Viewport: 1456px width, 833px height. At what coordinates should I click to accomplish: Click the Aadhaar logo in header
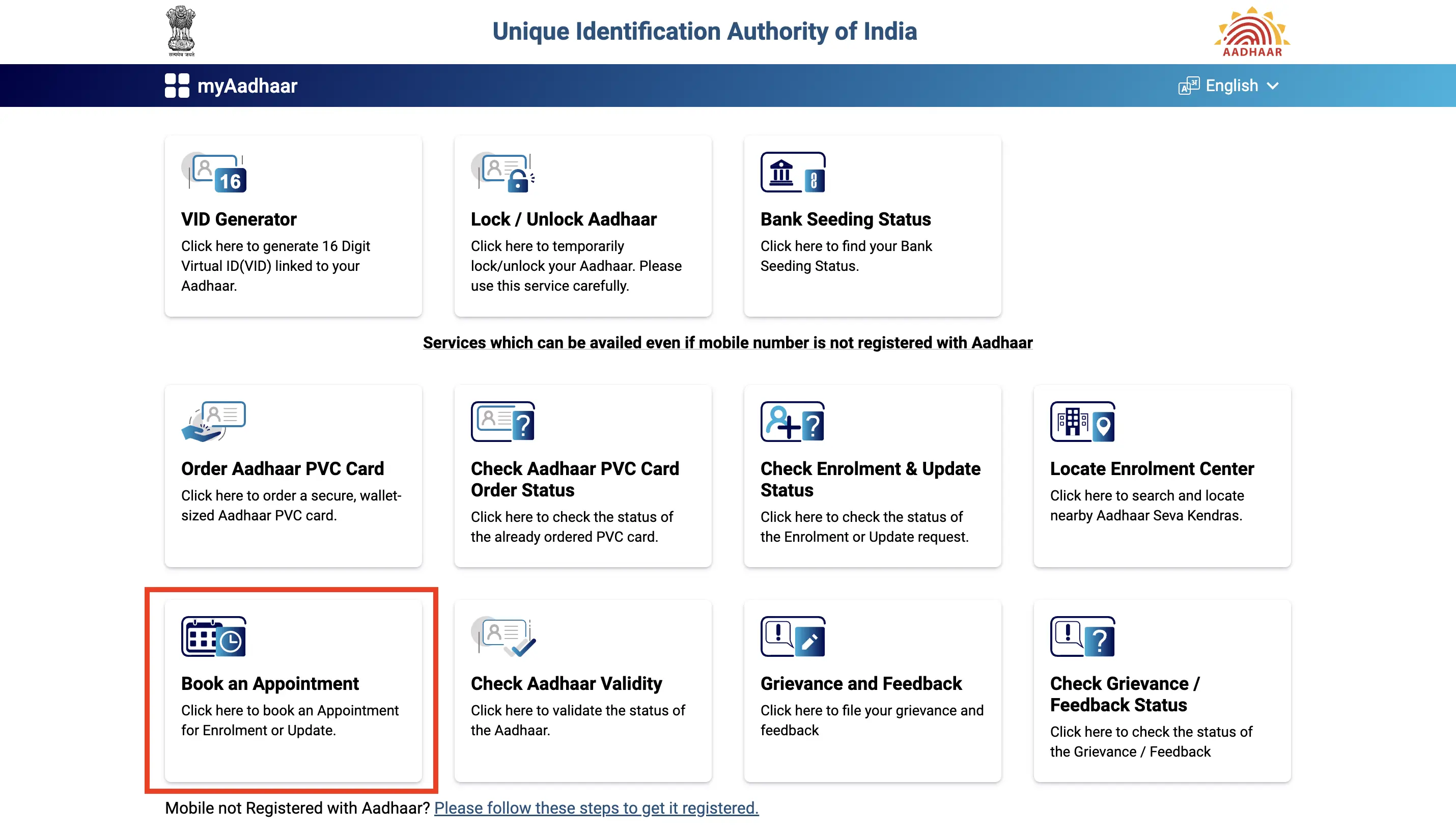tap(1252, 31)
